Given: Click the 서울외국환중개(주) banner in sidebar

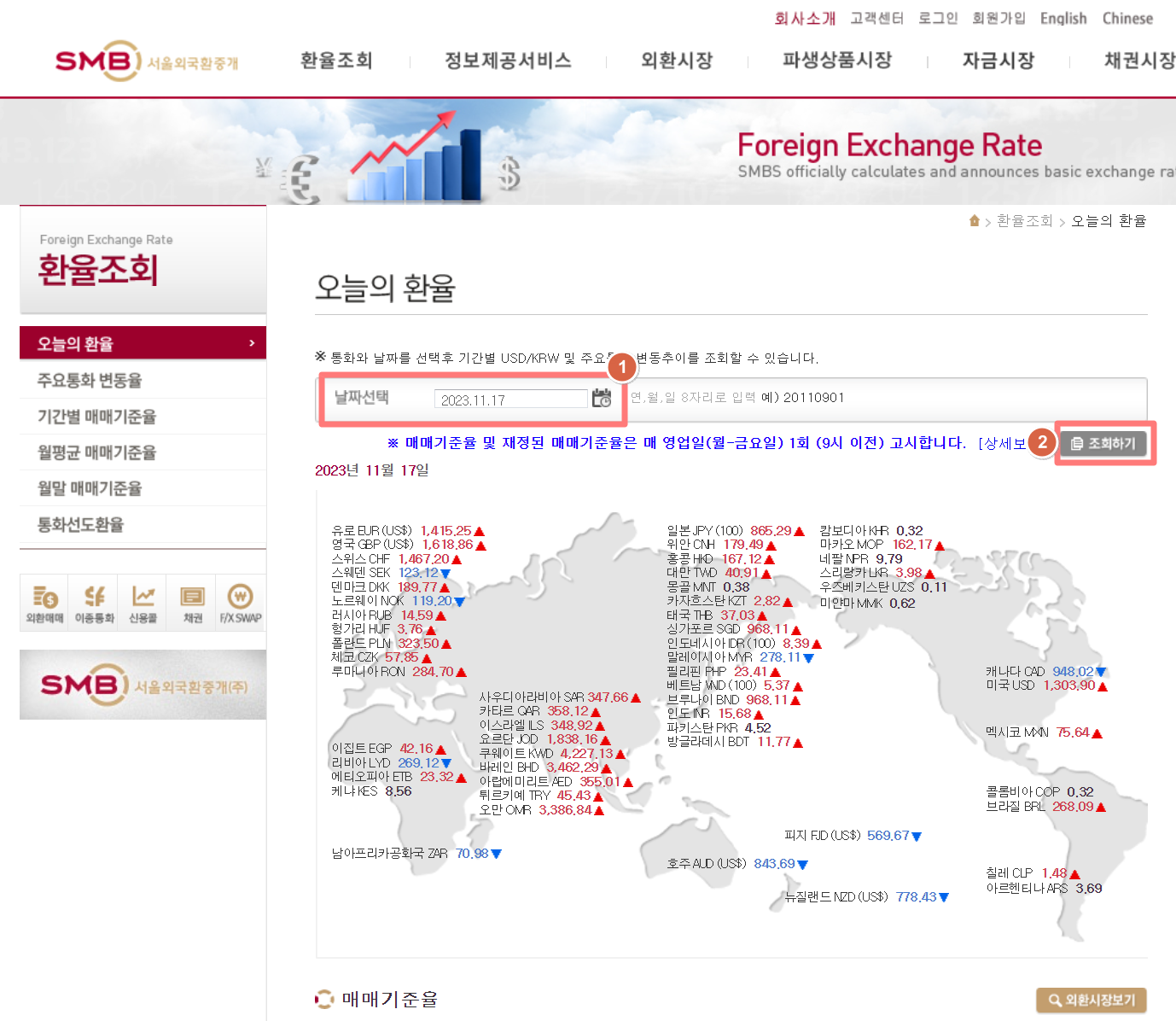Looking at the screenshot, I should (143, 685).
